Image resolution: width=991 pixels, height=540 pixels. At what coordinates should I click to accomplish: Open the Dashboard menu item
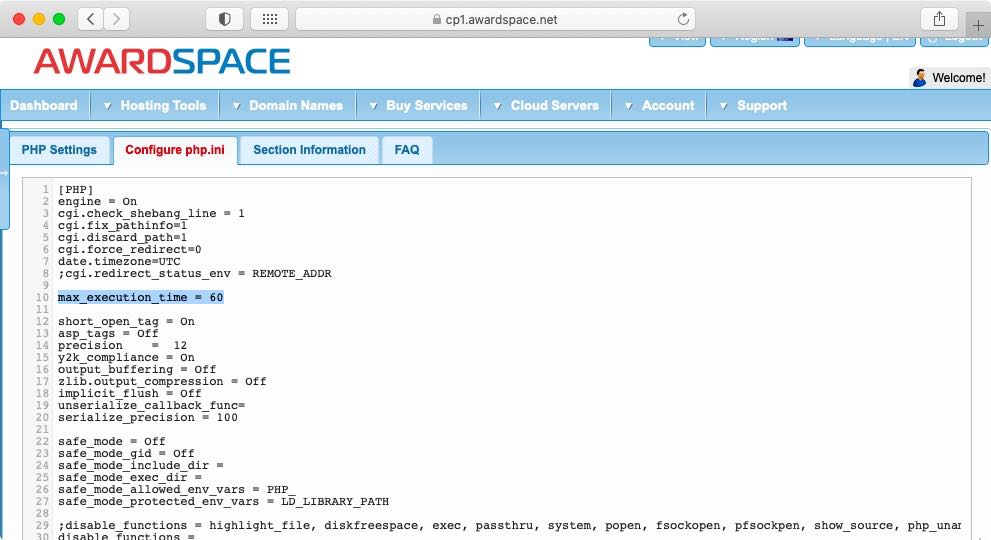(x=44, y=106)
